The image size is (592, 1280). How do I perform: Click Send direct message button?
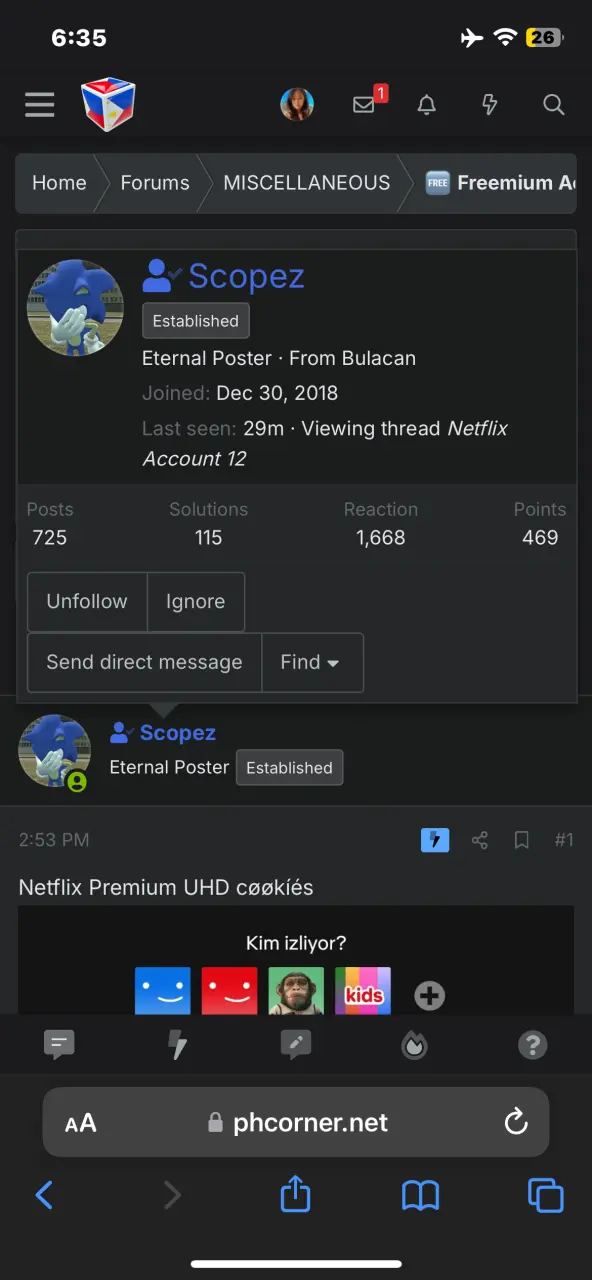(x=144, y=662)
